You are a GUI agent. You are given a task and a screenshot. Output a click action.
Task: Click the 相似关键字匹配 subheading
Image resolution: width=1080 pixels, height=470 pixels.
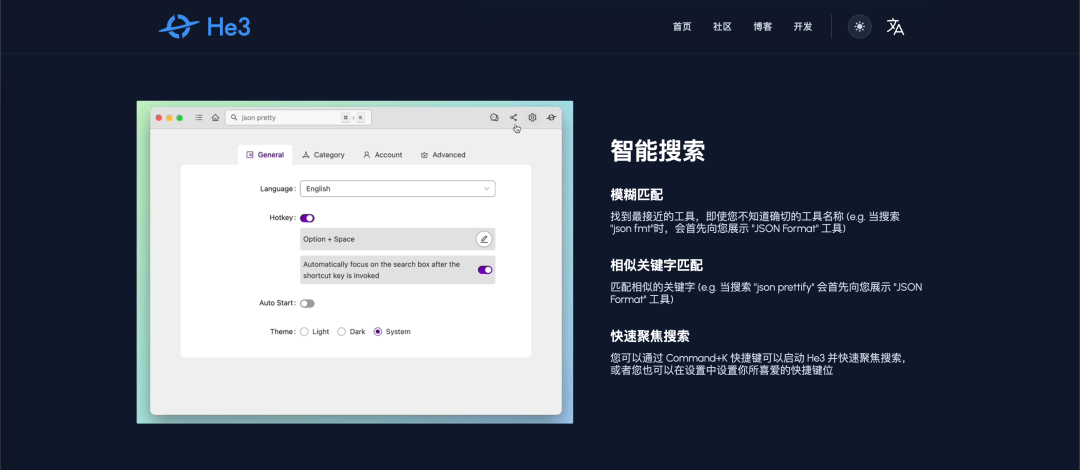pos(656,265)
